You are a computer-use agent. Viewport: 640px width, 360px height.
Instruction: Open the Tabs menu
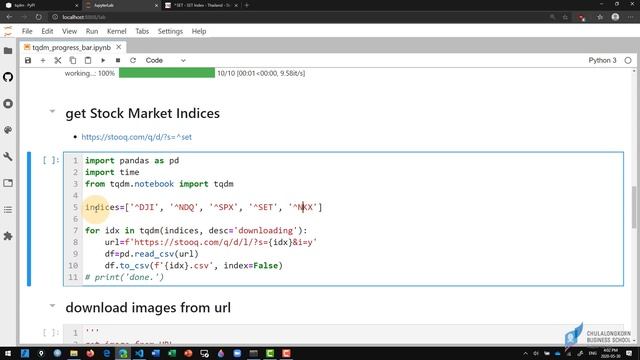142,31
